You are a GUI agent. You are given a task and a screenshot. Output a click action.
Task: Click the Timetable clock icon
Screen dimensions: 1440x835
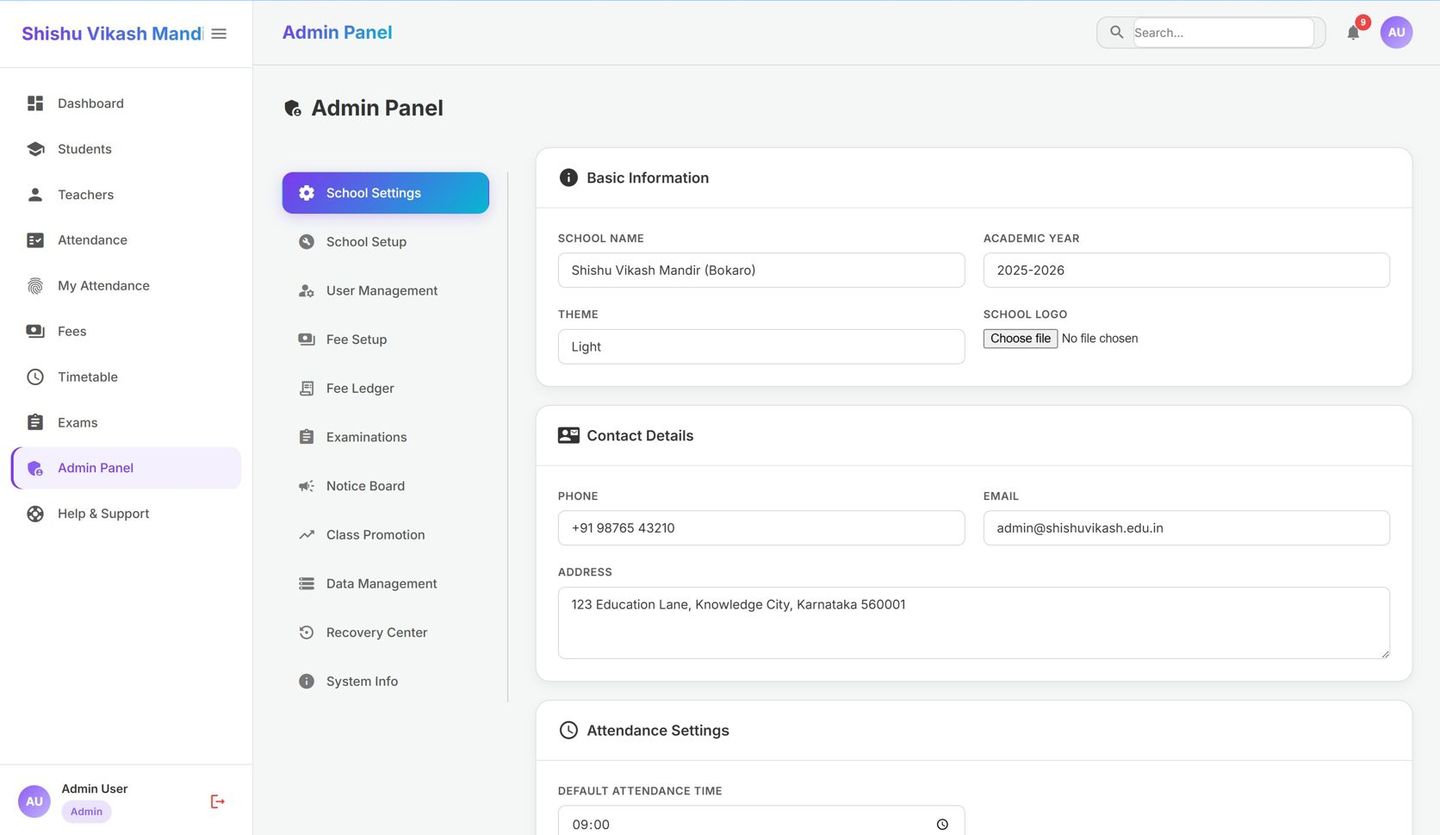tap(35, 377)
